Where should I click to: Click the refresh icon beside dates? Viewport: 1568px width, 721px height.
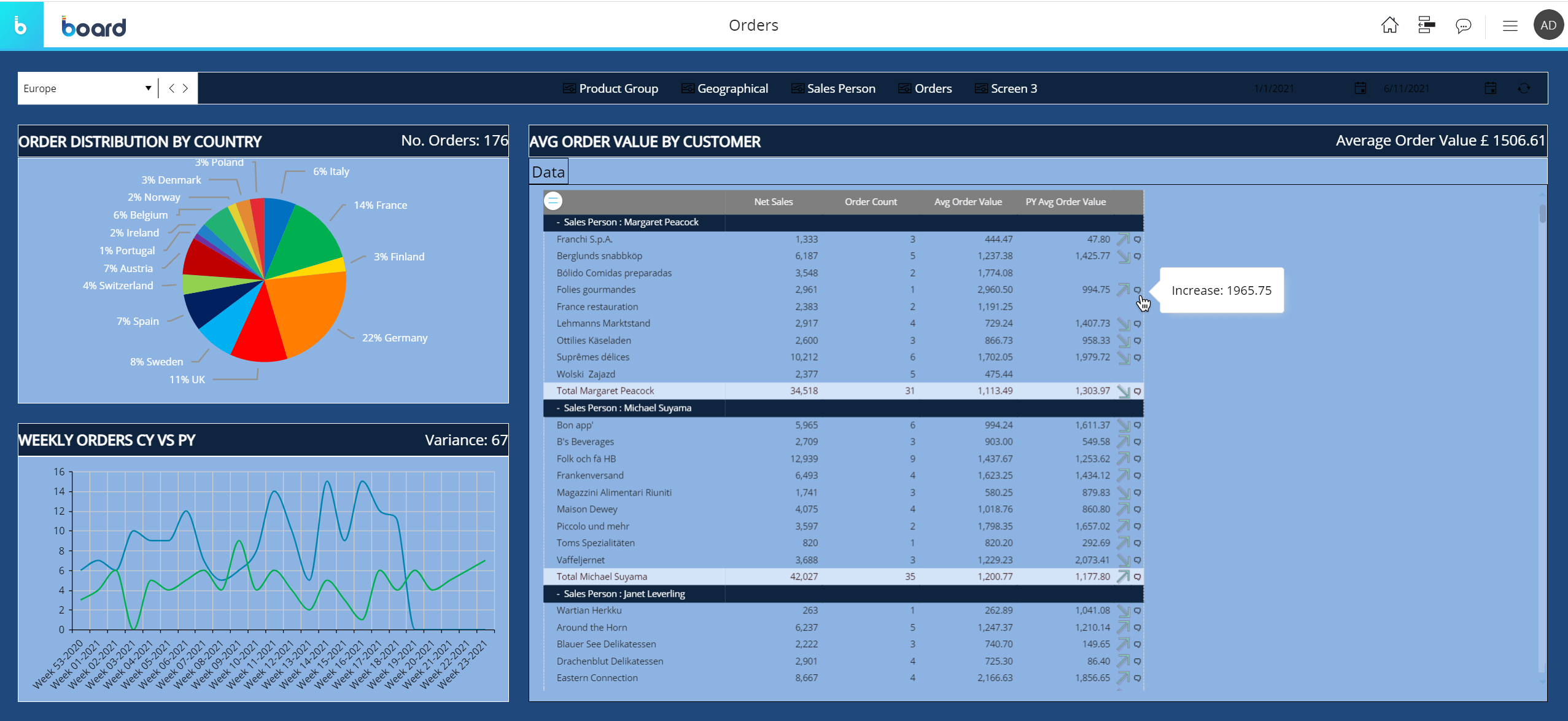point(1524,88)
